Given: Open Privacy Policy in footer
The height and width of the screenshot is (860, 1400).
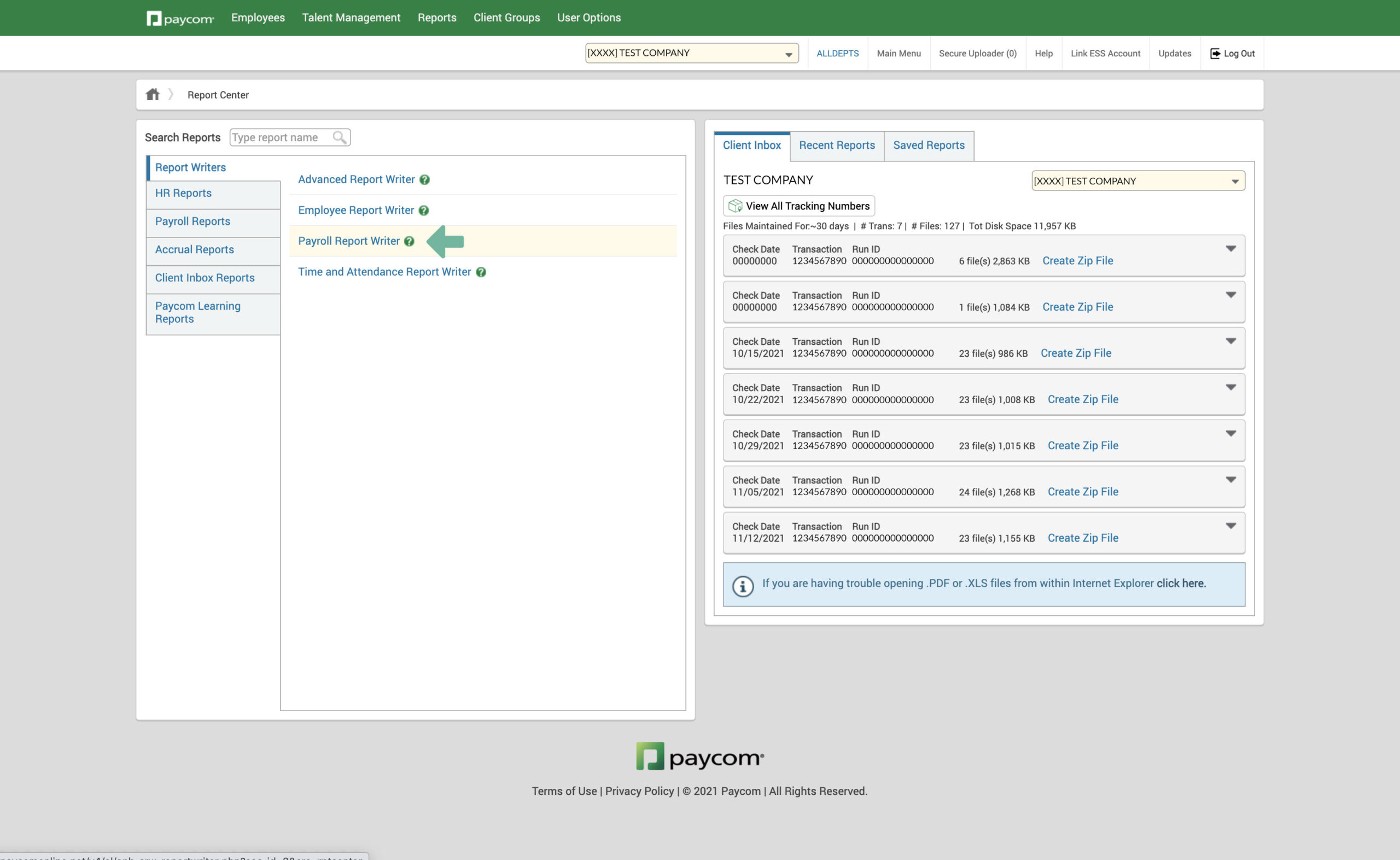Looking at the screenshot, I should point(639,791).
